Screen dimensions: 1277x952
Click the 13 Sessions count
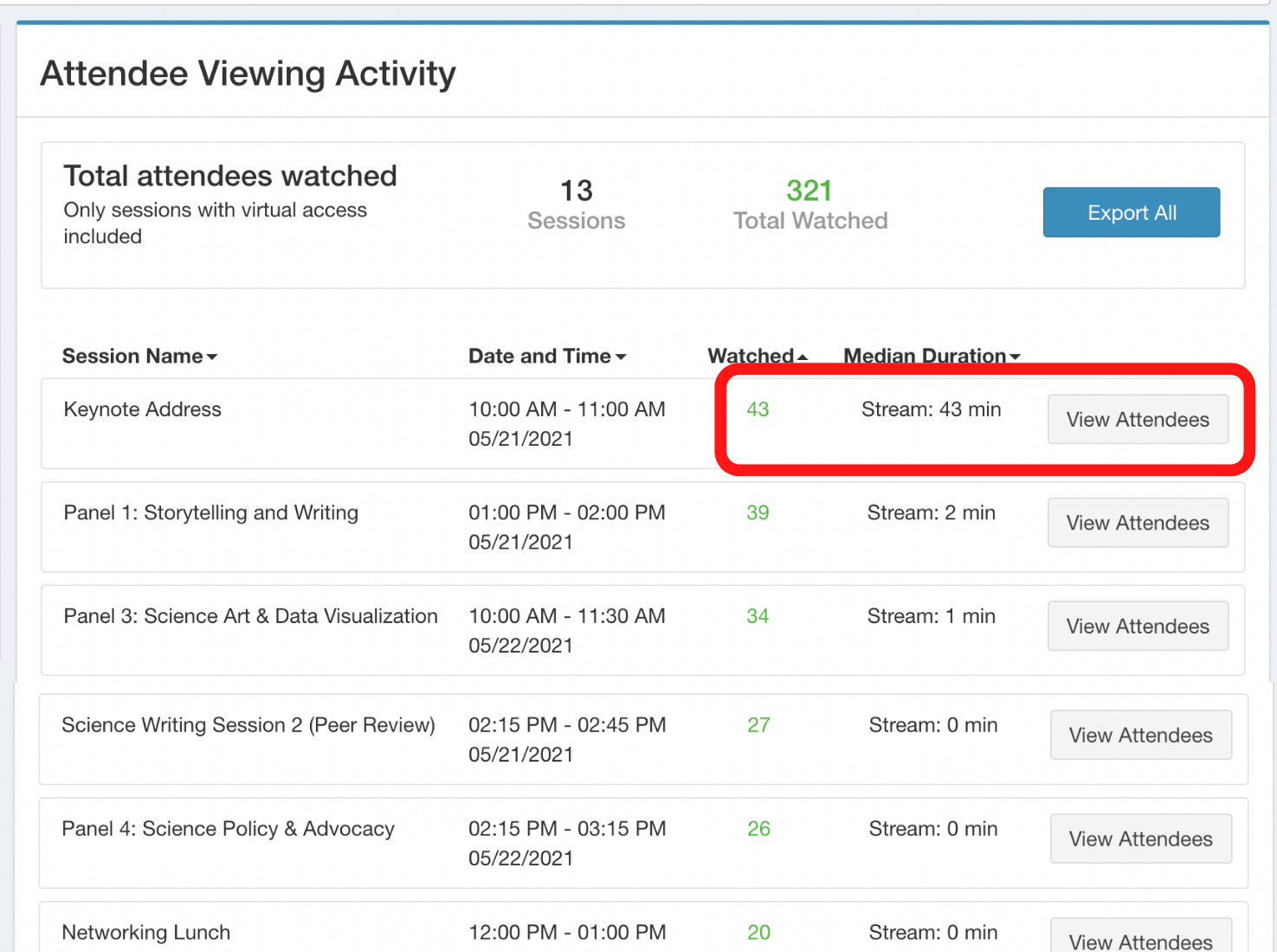tap(577, 191)
